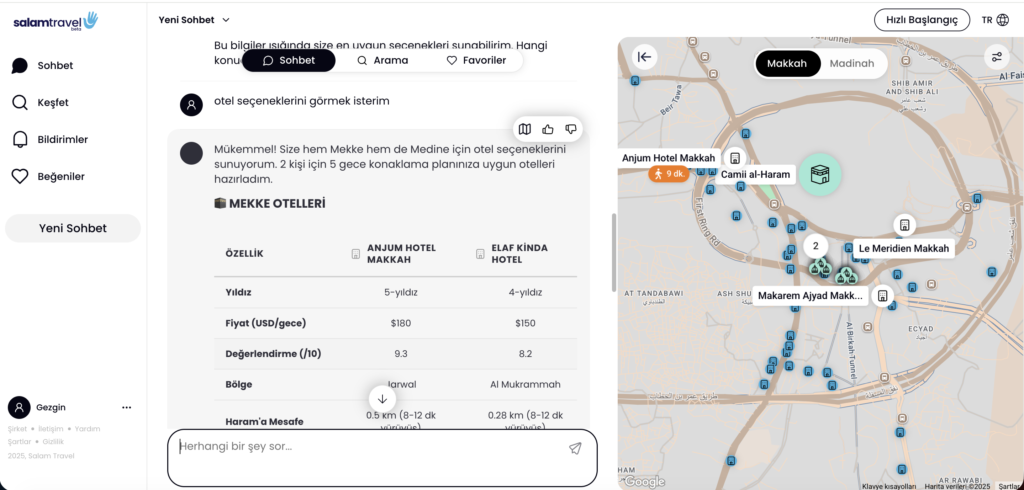The height and width of the screenshot is (490, 1024).
Task: Open the Gizlilik footer link
Action: coord(54,442)
